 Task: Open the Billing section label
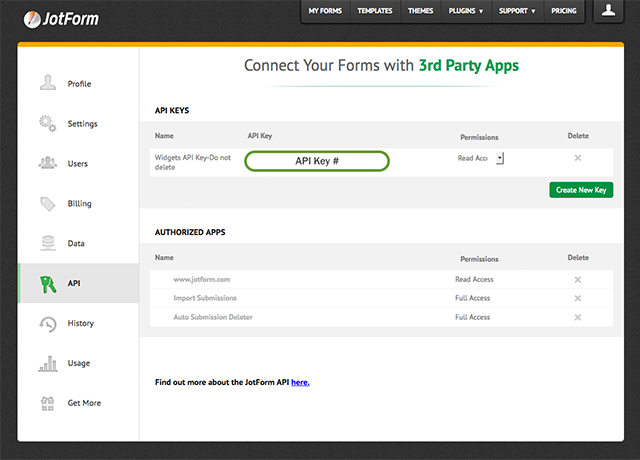(x=79, y=204)
